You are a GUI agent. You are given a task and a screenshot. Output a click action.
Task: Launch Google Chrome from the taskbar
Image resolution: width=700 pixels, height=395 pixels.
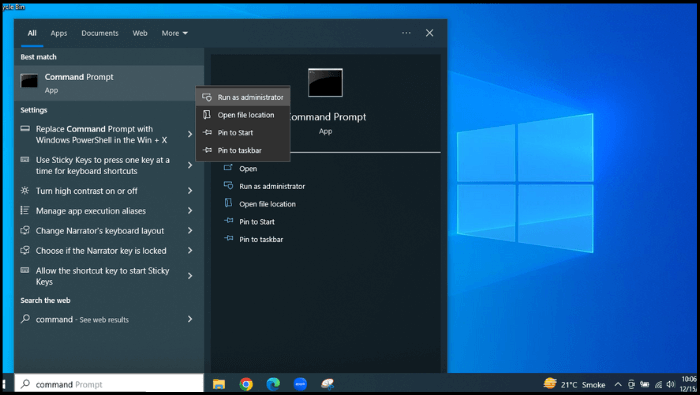246,384
